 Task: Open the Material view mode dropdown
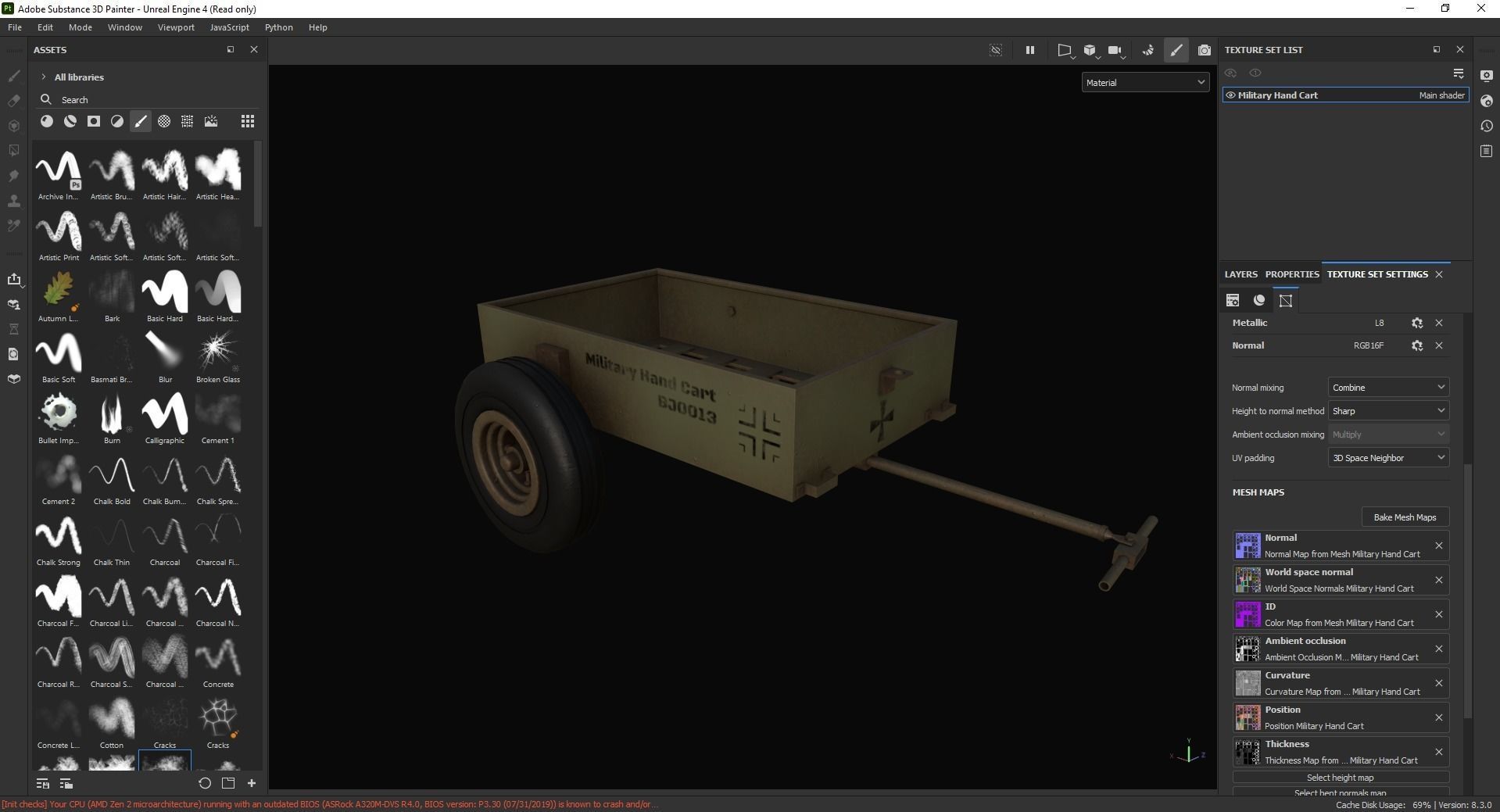1144,82
